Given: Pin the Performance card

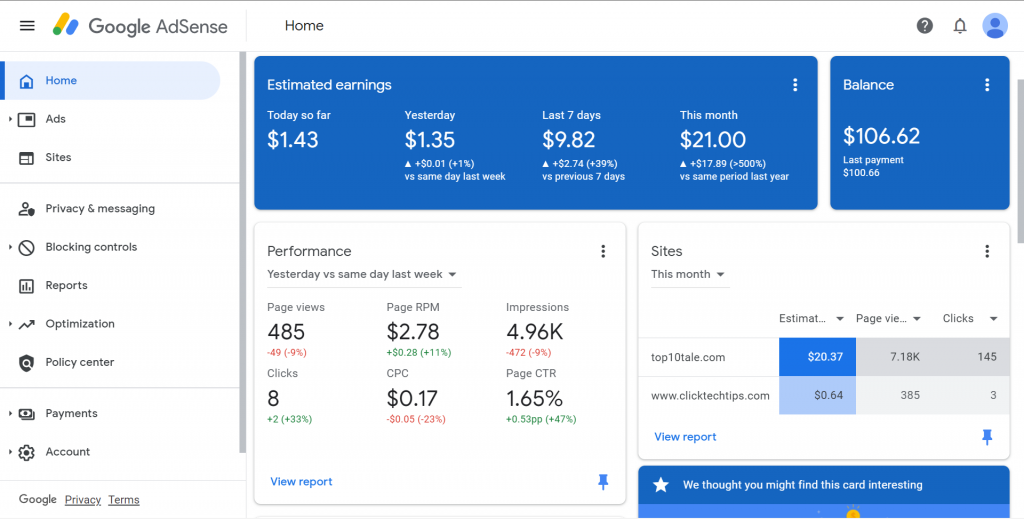Looking at the screenshot, I should pos(603,482).
